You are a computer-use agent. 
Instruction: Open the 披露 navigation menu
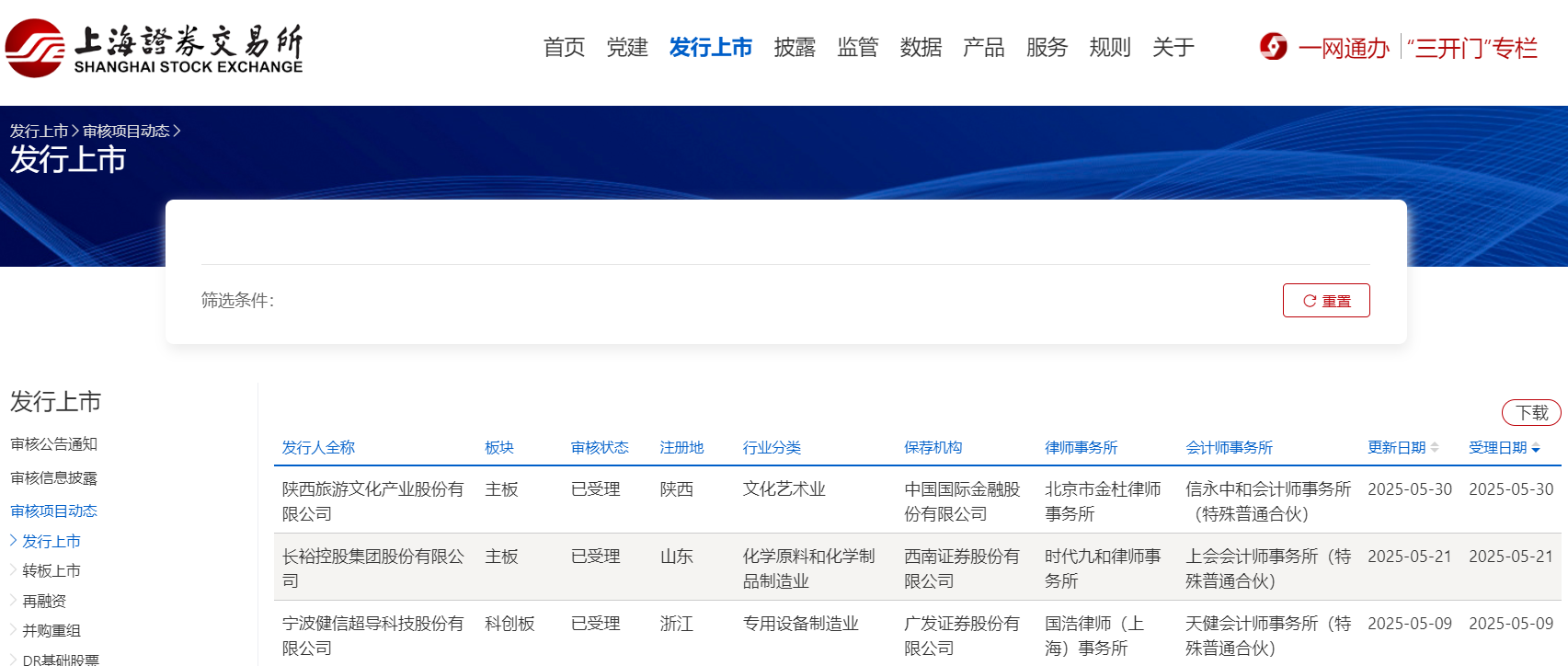point(795,48)
